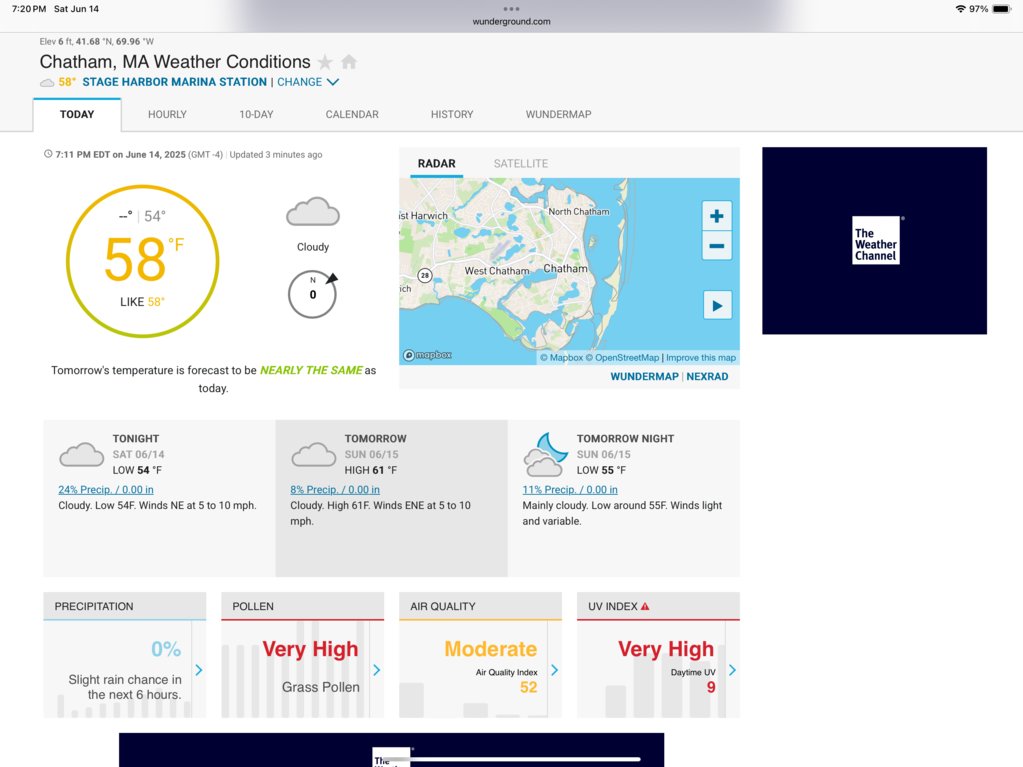Click the Mapbox logo on the map
Image resolution: width=1023 pixels, height=767 pixels.
click(x=427, y=355)
